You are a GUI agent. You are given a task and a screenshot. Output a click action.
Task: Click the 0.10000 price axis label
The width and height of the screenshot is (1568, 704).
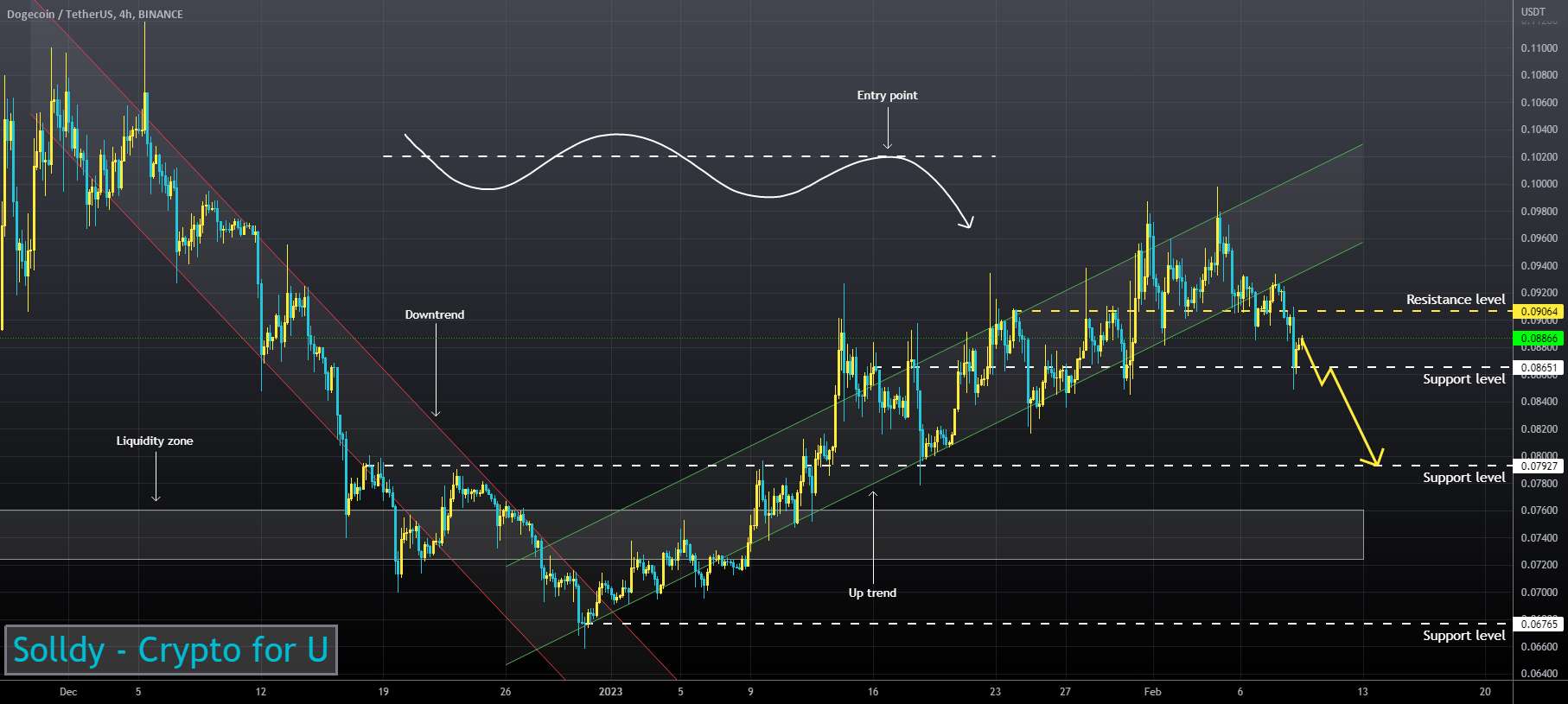pyautogui.click(x=1539, y=184)
